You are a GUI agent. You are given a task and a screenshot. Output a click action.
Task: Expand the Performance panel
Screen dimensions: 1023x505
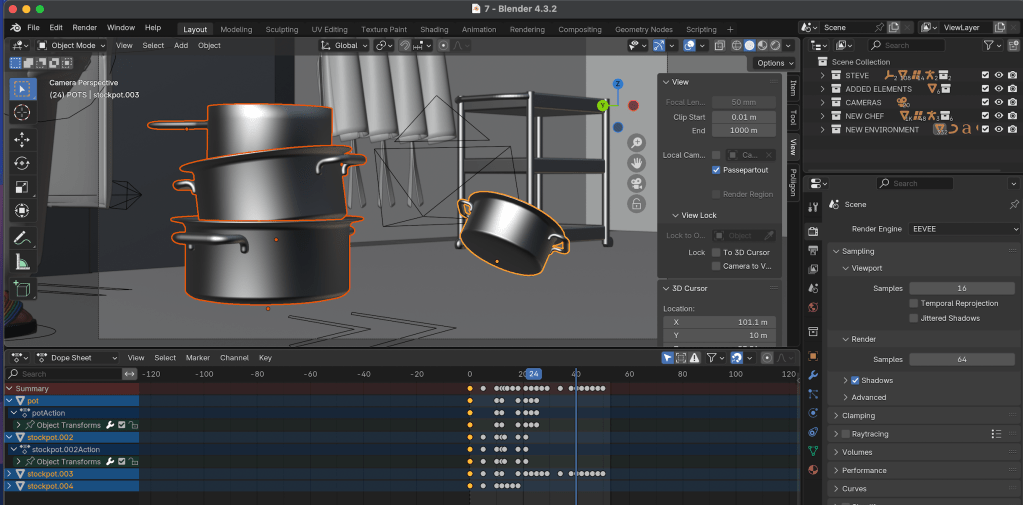coord(863,470)
